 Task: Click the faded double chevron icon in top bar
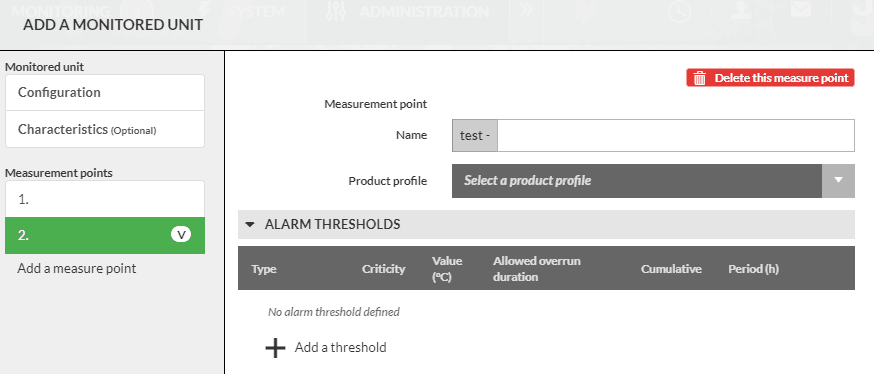point(526,11)
